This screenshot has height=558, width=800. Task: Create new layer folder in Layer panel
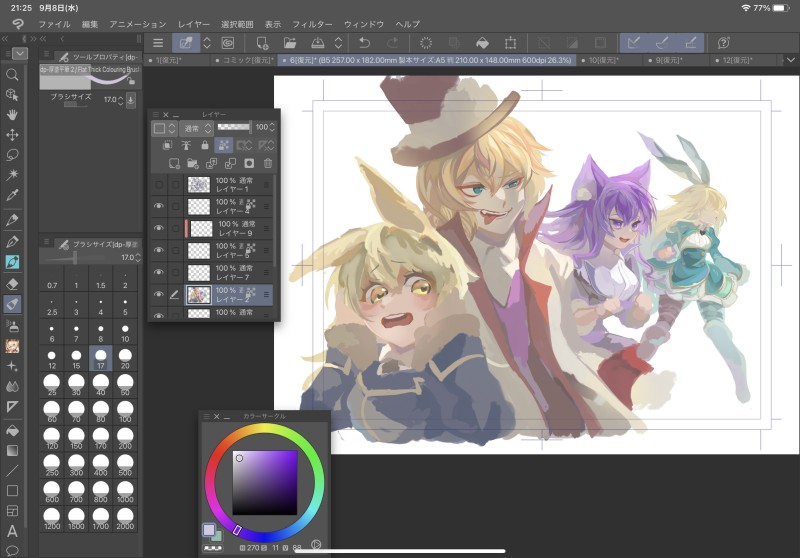pyautogui.click(x=192, y=163)
